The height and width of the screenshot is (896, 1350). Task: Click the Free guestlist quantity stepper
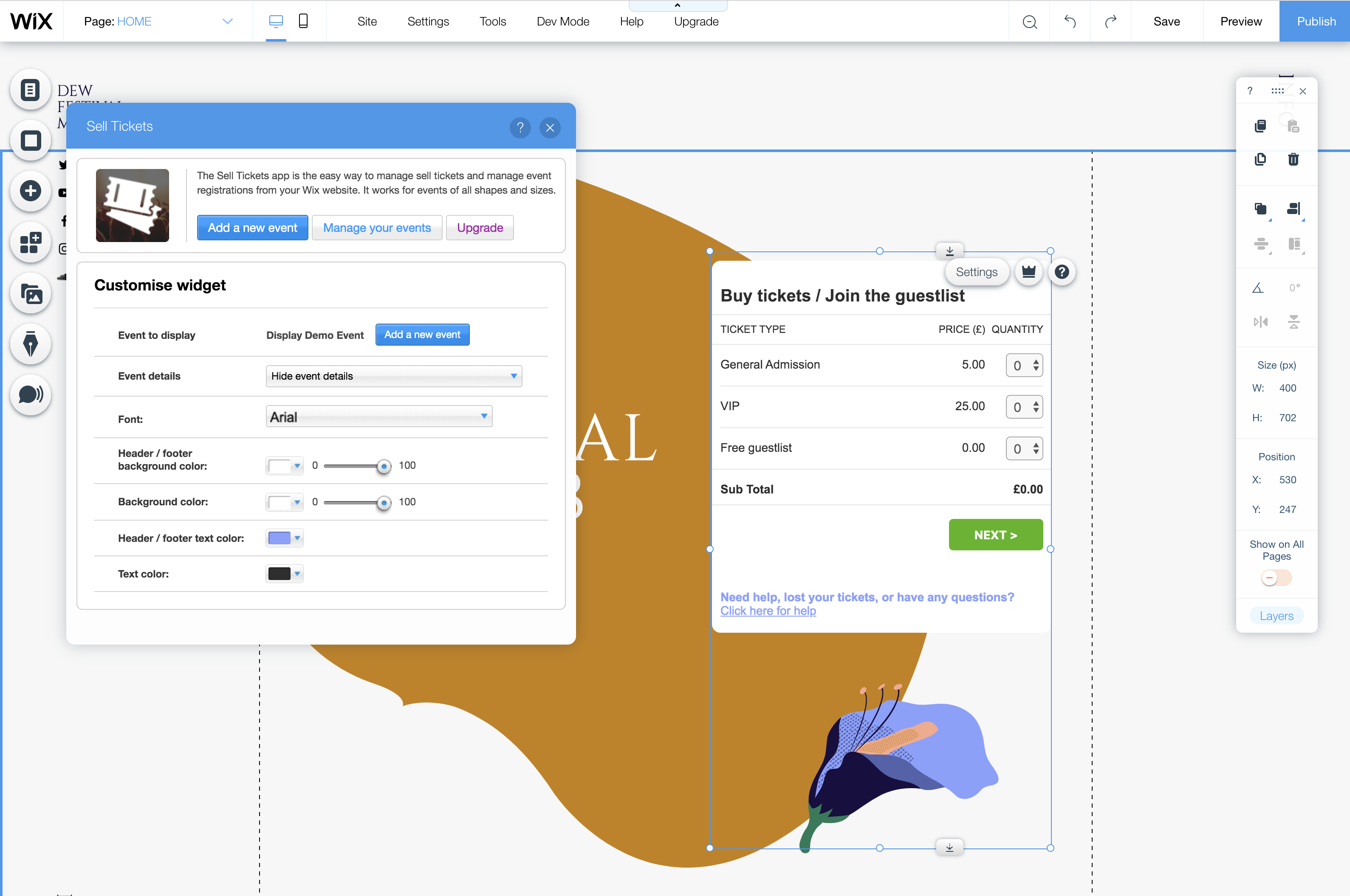click(1024, 448)
